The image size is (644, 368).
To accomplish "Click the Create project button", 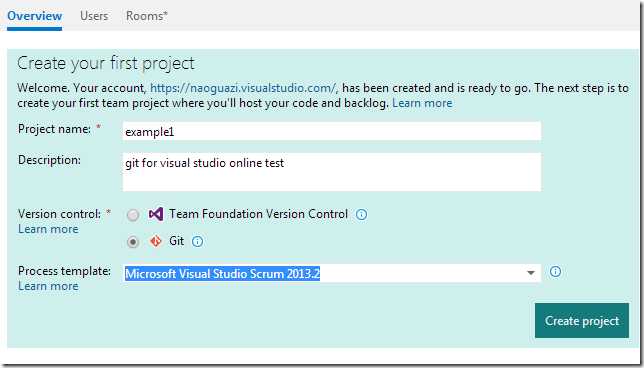I will tap(582, 320).
